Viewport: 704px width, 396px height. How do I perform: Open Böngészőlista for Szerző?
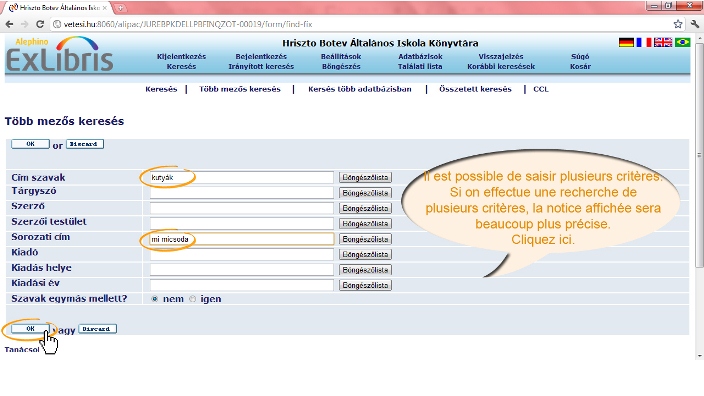[x=365, y=208]
